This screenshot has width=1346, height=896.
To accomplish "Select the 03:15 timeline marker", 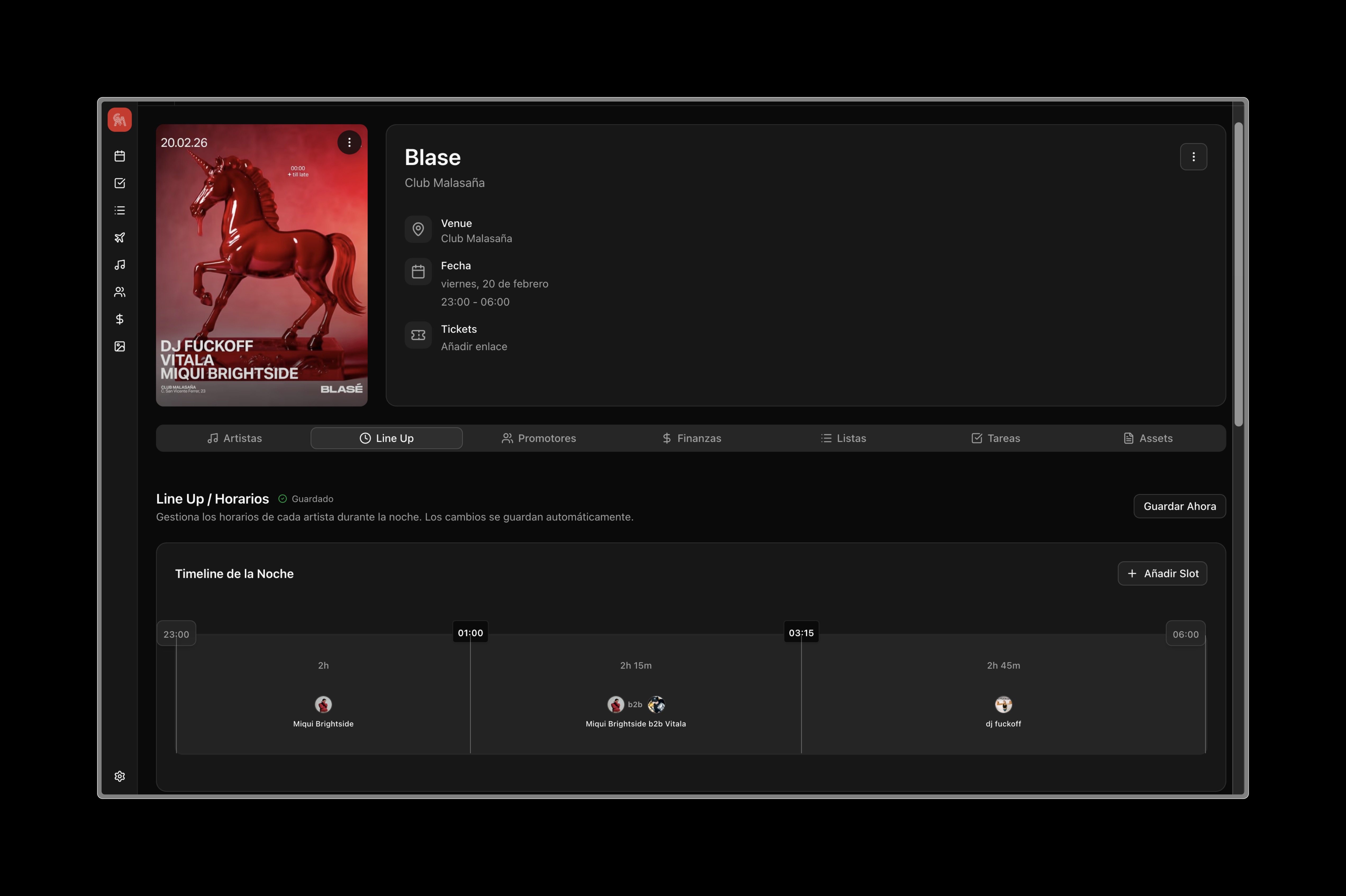I will [801, 633].
